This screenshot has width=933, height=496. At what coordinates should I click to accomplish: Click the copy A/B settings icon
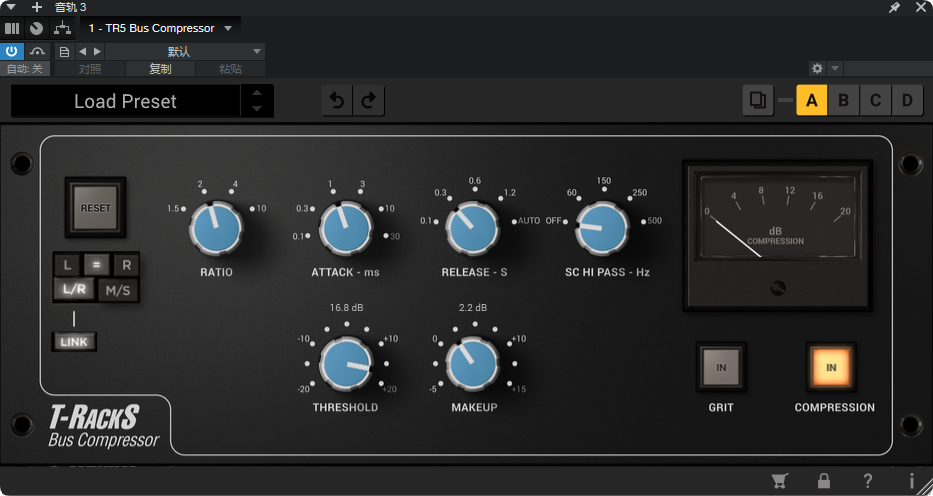pos(758,100)
